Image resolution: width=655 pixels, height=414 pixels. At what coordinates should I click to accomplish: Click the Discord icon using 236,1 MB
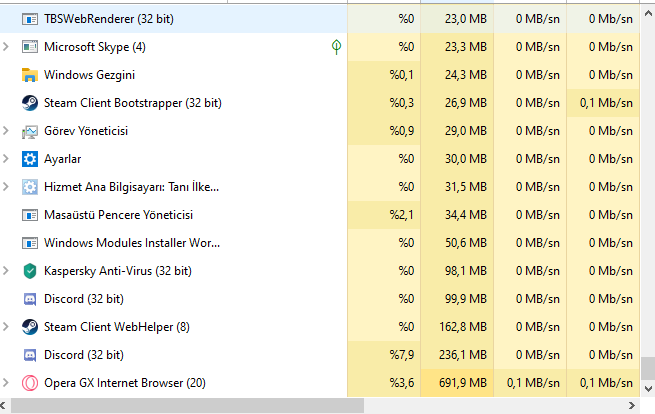pos(30,355)
